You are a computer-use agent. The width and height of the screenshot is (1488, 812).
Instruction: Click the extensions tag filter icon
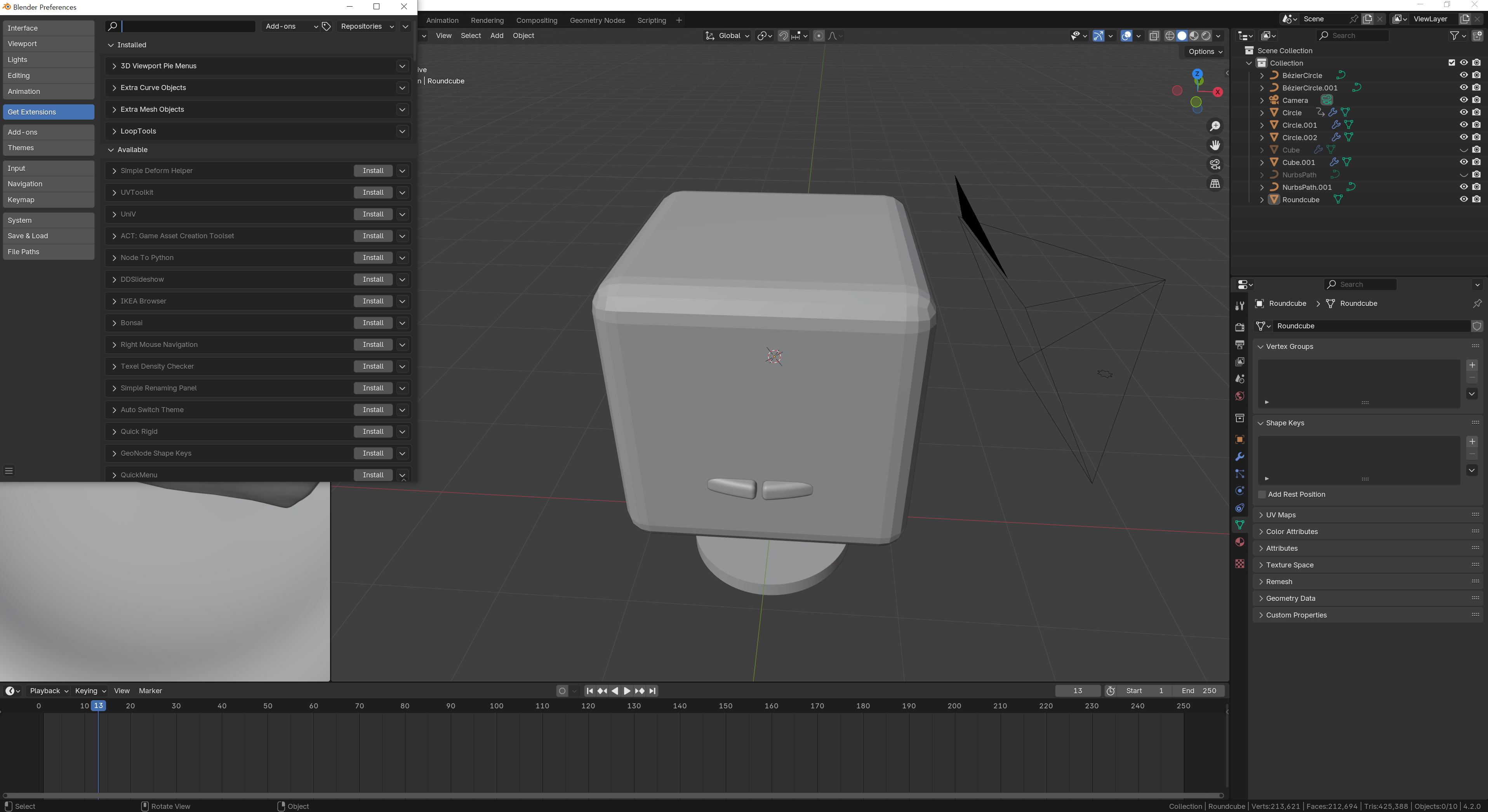326,26
